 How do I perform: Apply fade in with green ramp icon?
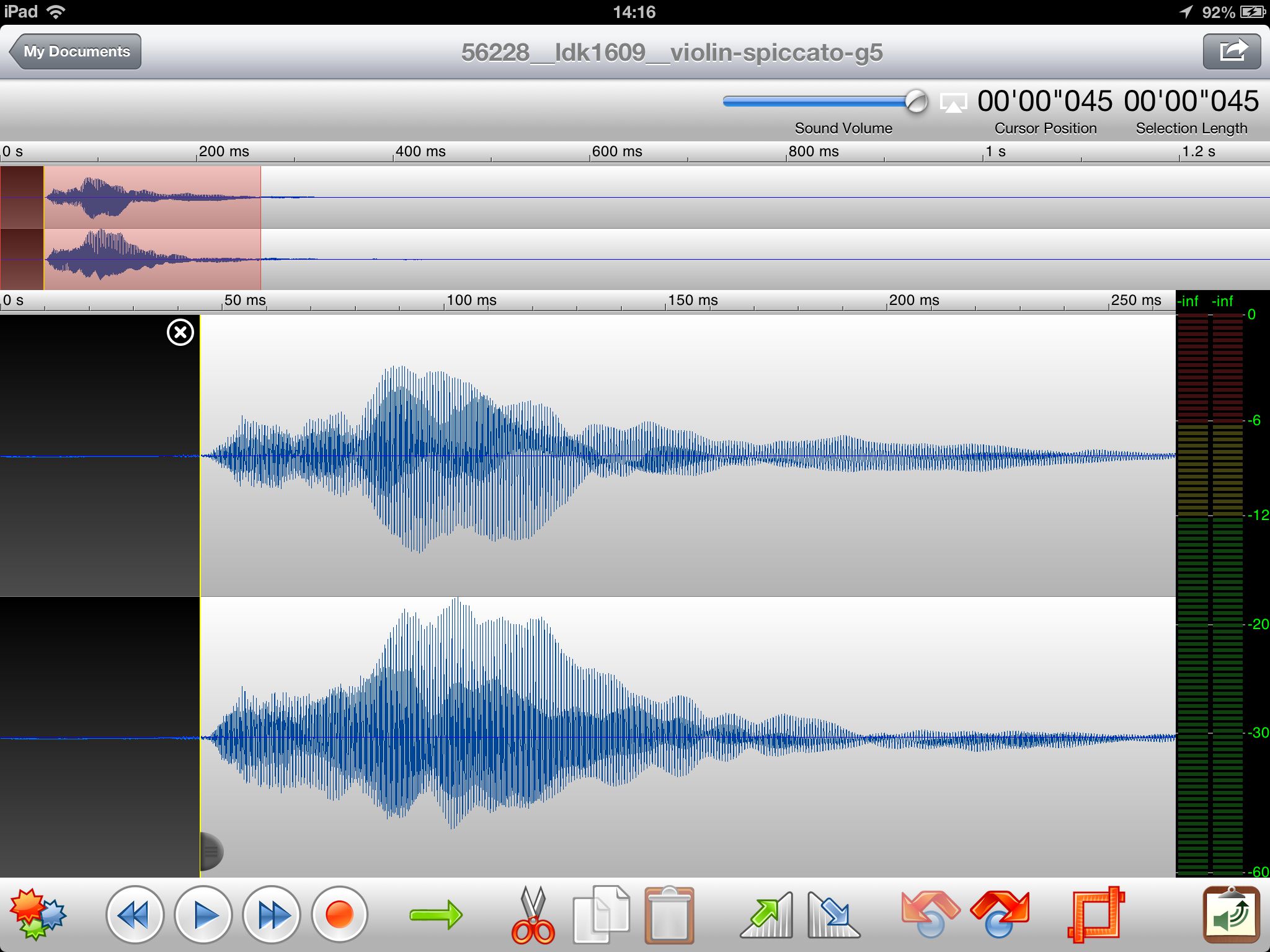(767, 915)
